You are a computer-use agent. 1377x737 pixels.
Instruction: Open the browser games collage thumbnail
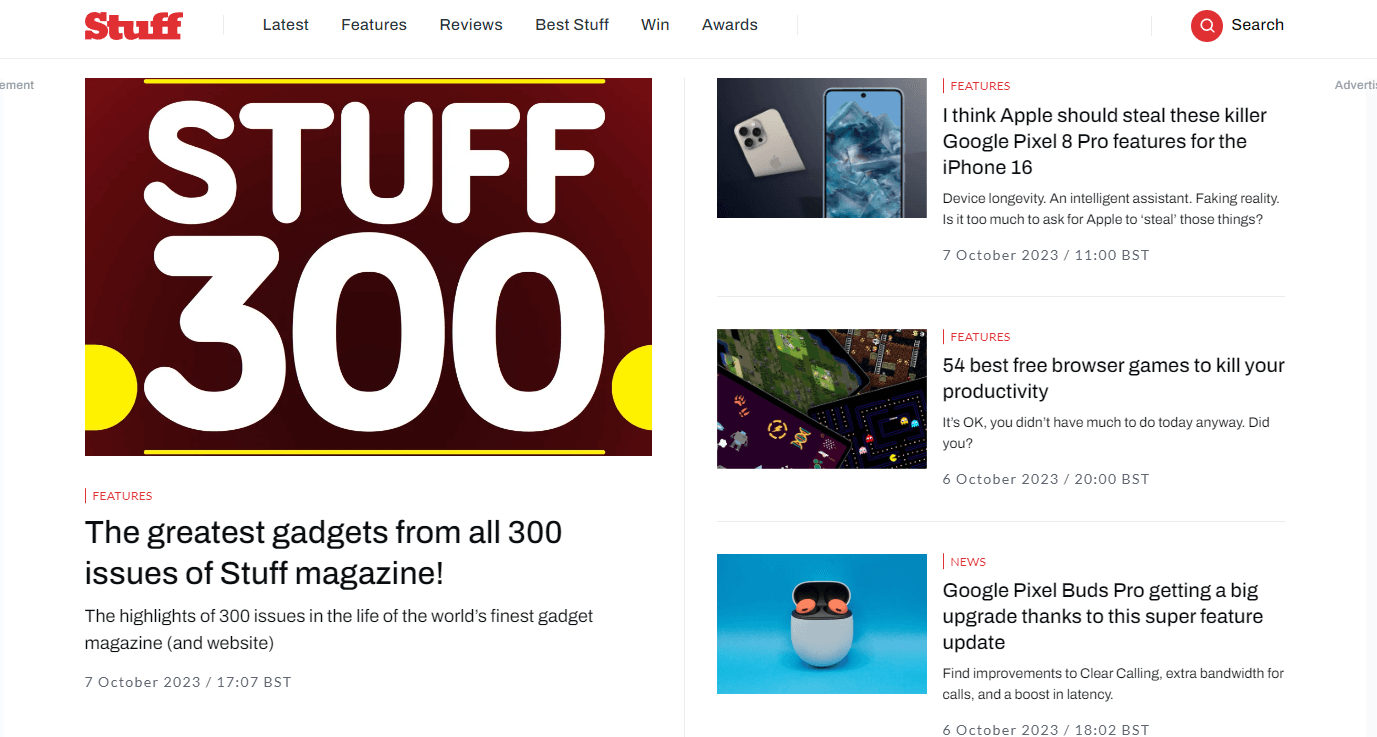822,399
